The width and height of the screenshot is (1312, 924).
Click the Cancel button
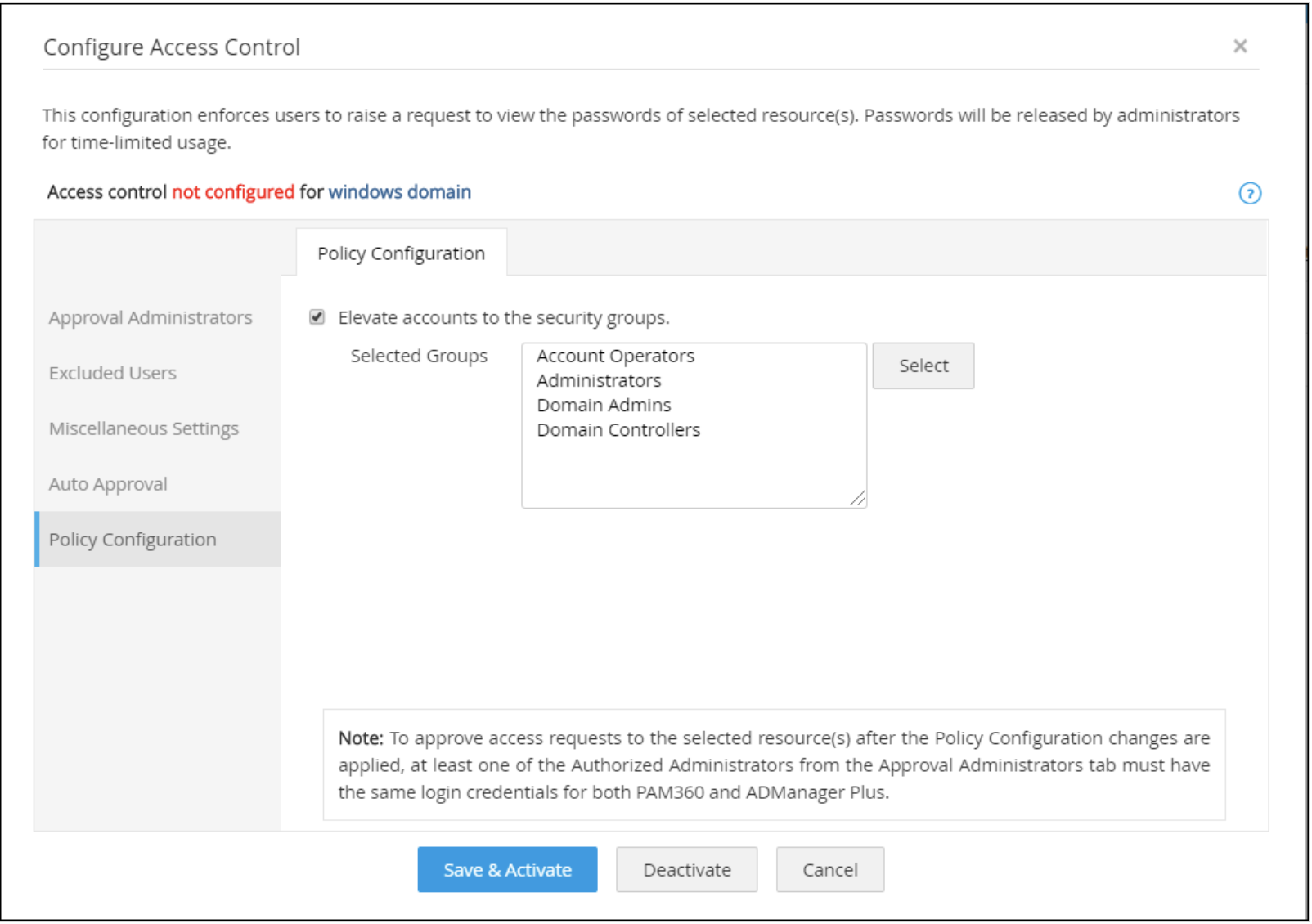coord(829,869)
